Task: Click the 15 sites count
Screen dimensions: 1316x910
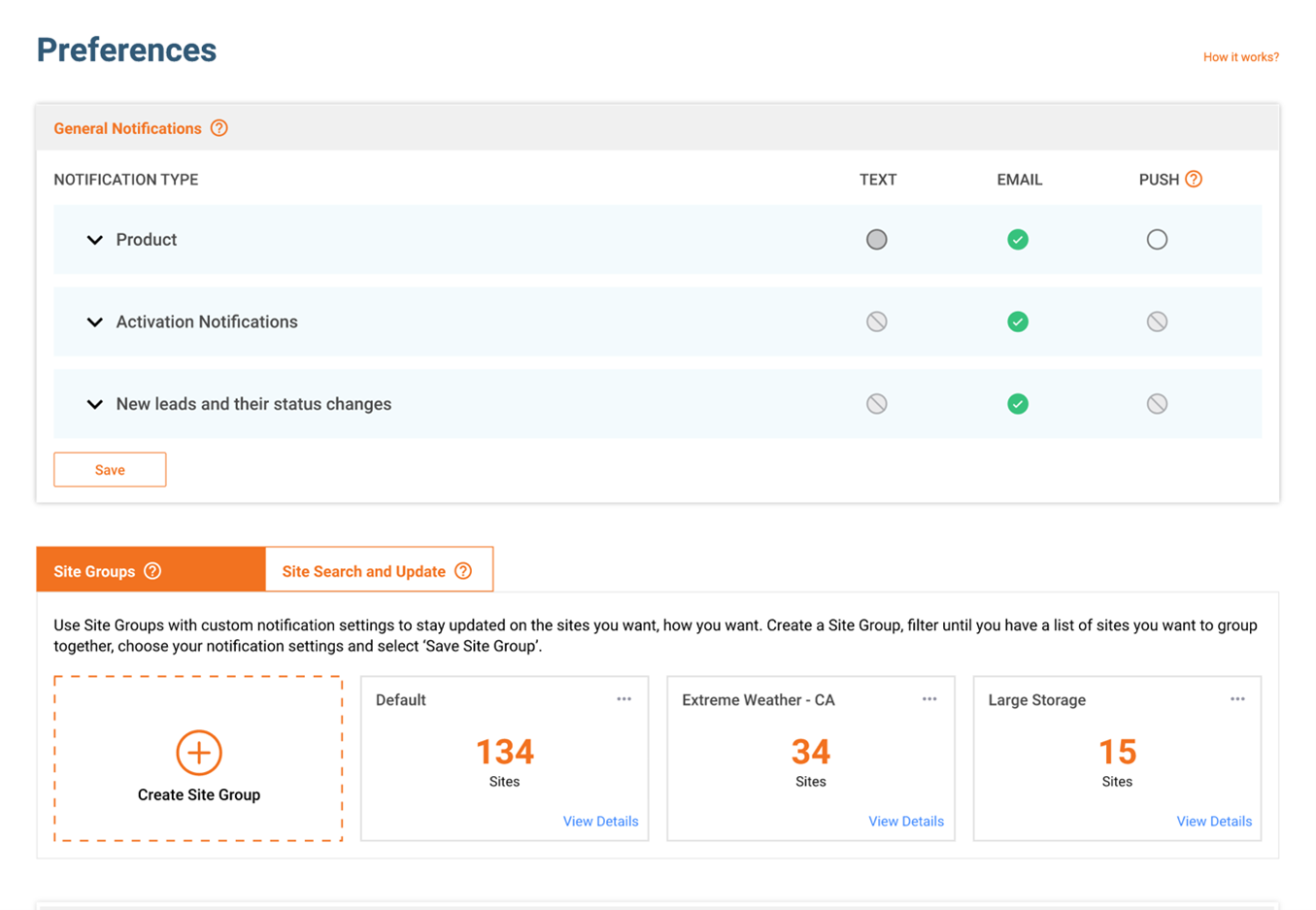Action: 1117,752
